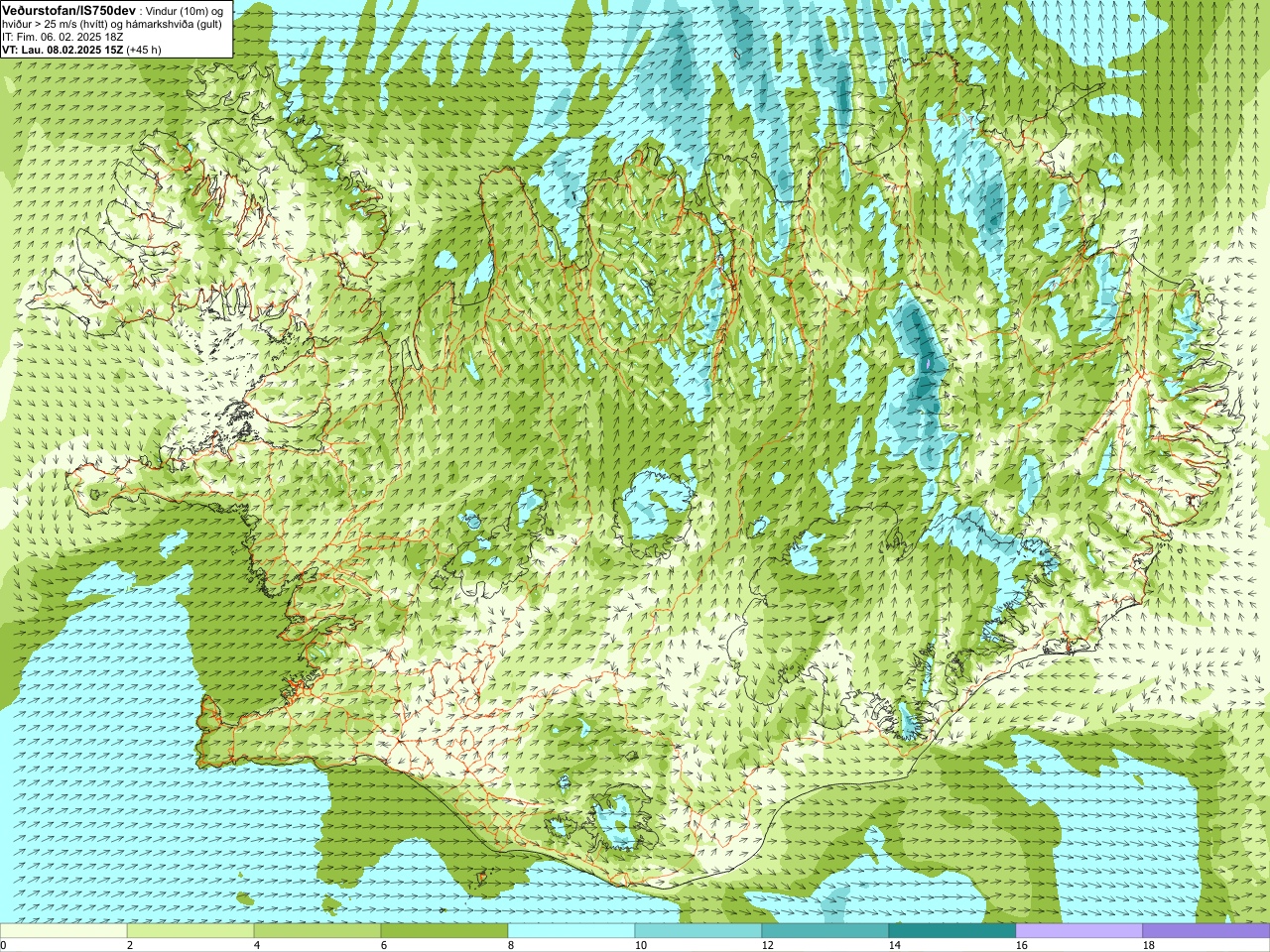Click the legend scale label '16'
This screenshot has width=1270, height=952.
coord(1021,945)
